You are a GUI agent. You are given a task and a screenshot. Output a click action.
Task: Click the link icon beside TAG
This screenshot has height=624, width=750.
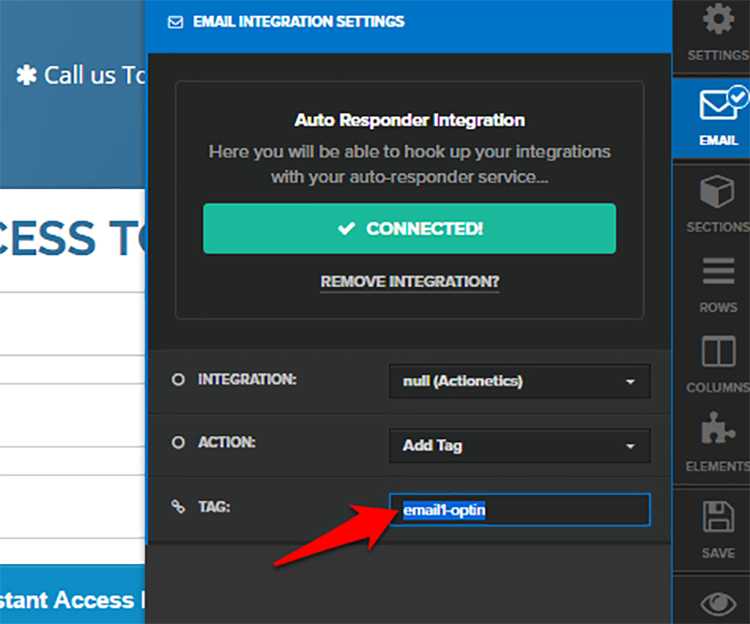pyautogui.click(x=178, y=506)
